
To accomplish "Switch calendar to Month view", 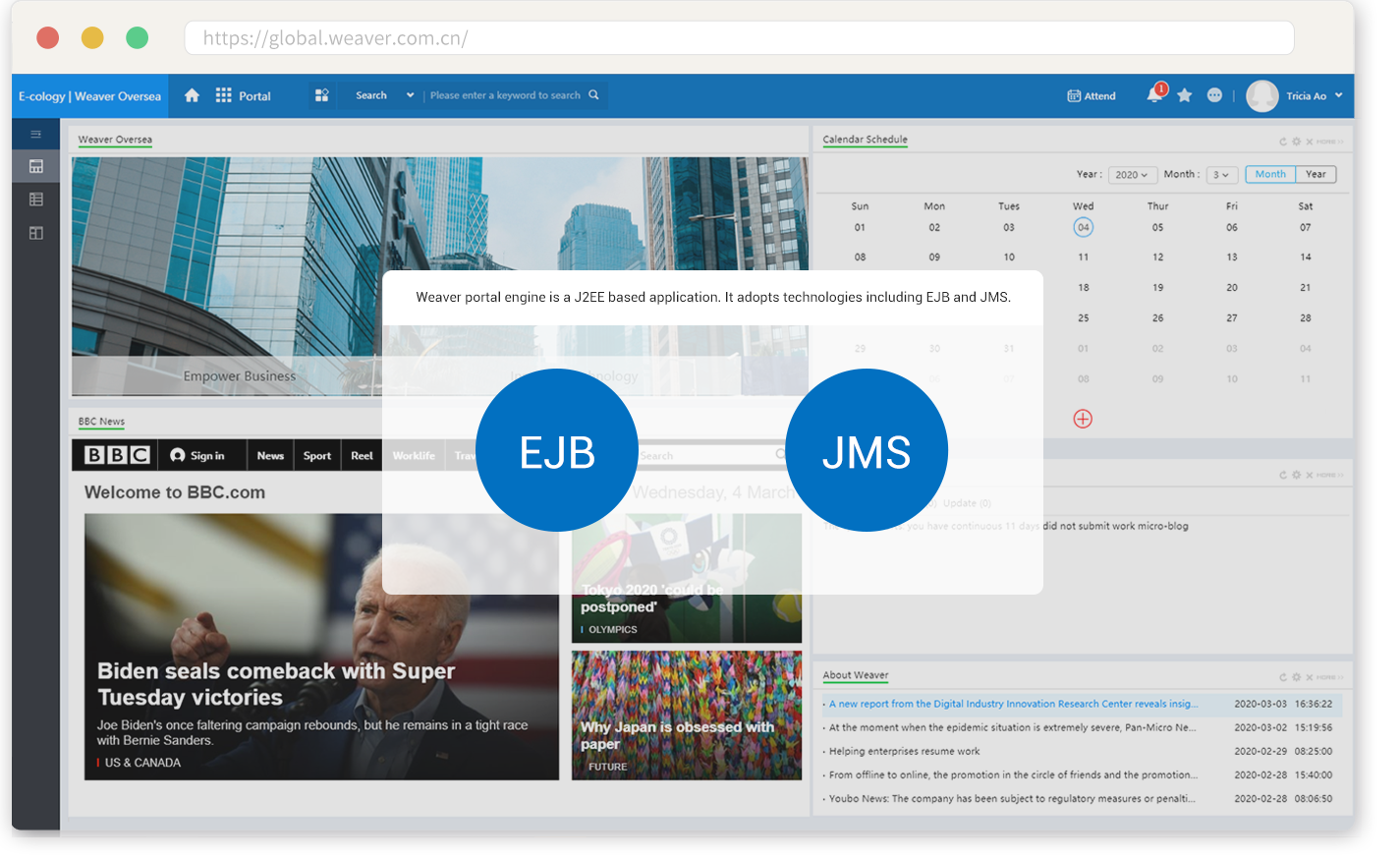I will (1270, 174).
